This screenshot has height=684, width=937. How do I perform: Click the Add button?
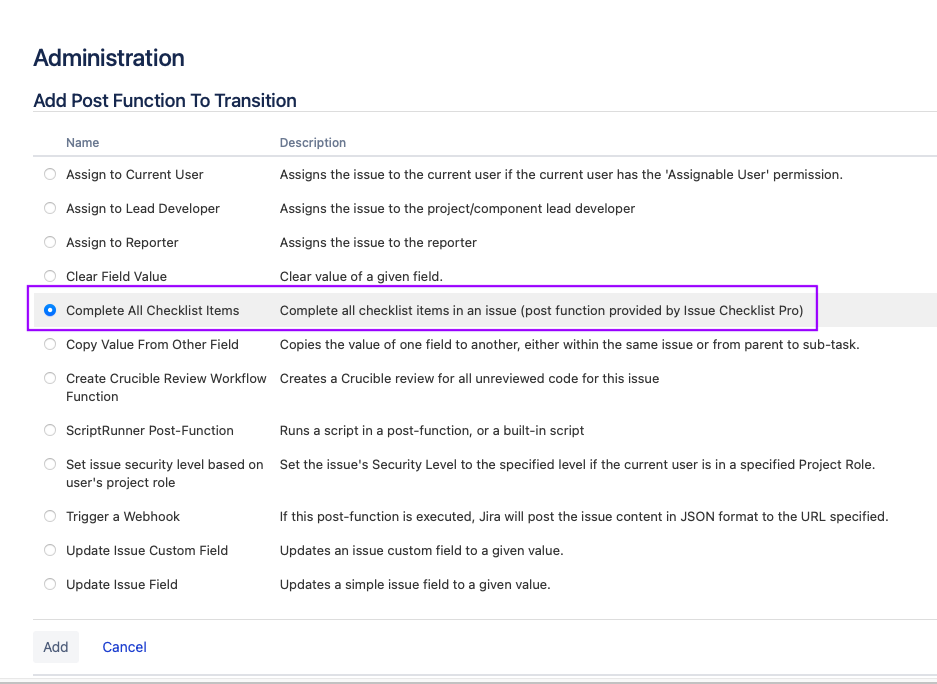click(x=56, y=647)
